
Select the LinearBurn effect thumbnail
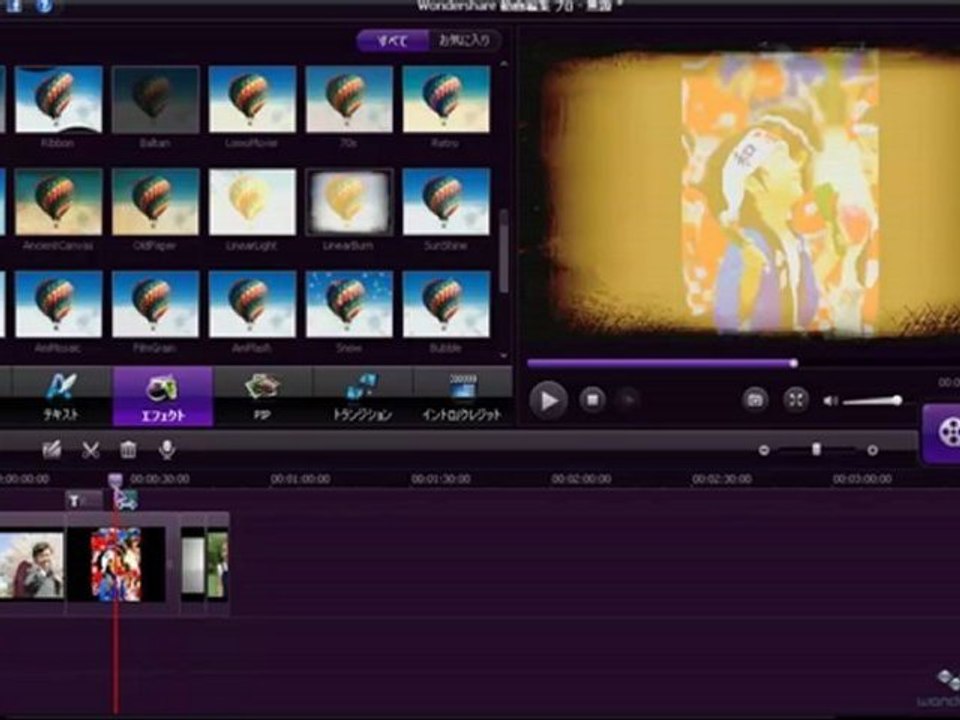coord(349,201)
